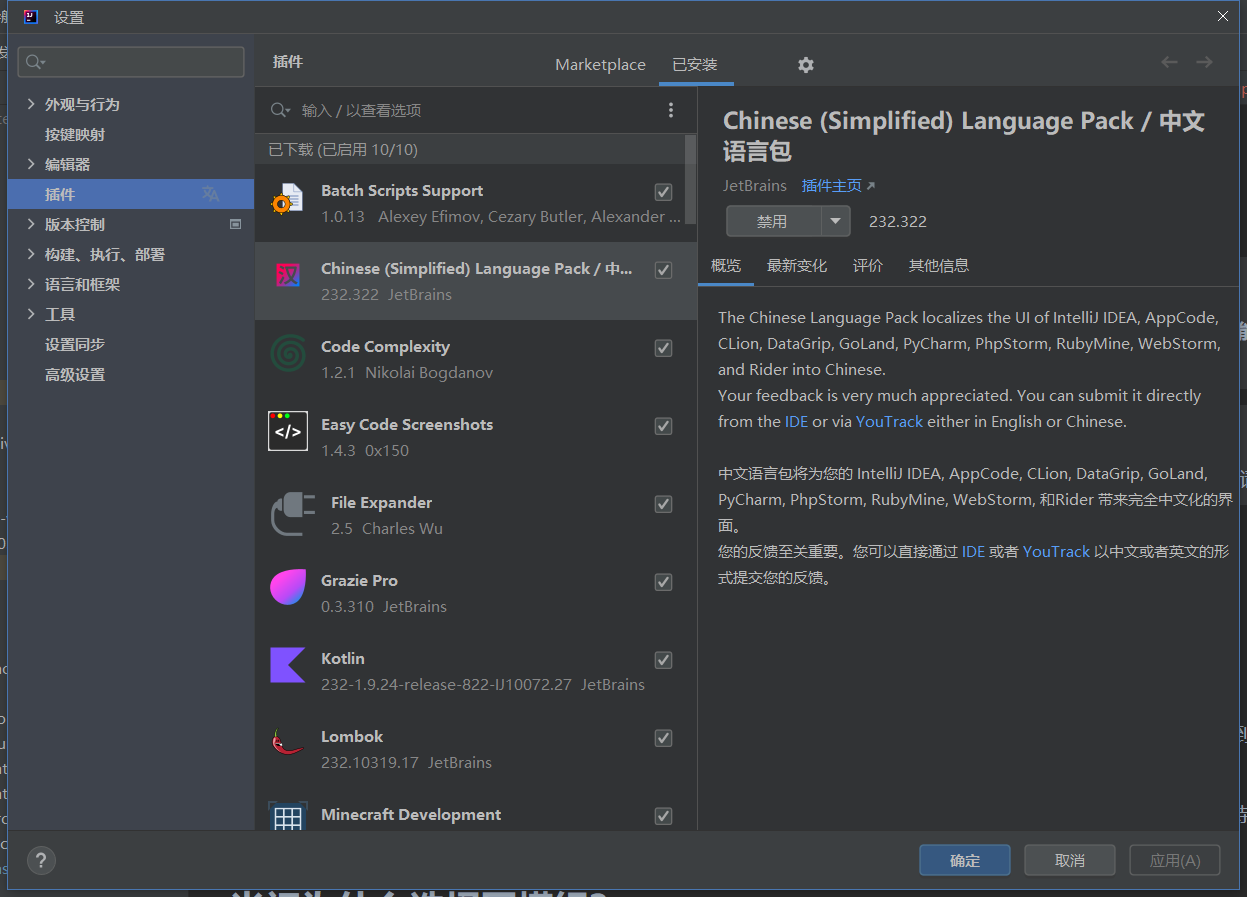1247x897 pixels.
Task: Select the Grazie Pro plugin icon
Action: (288, 587)
